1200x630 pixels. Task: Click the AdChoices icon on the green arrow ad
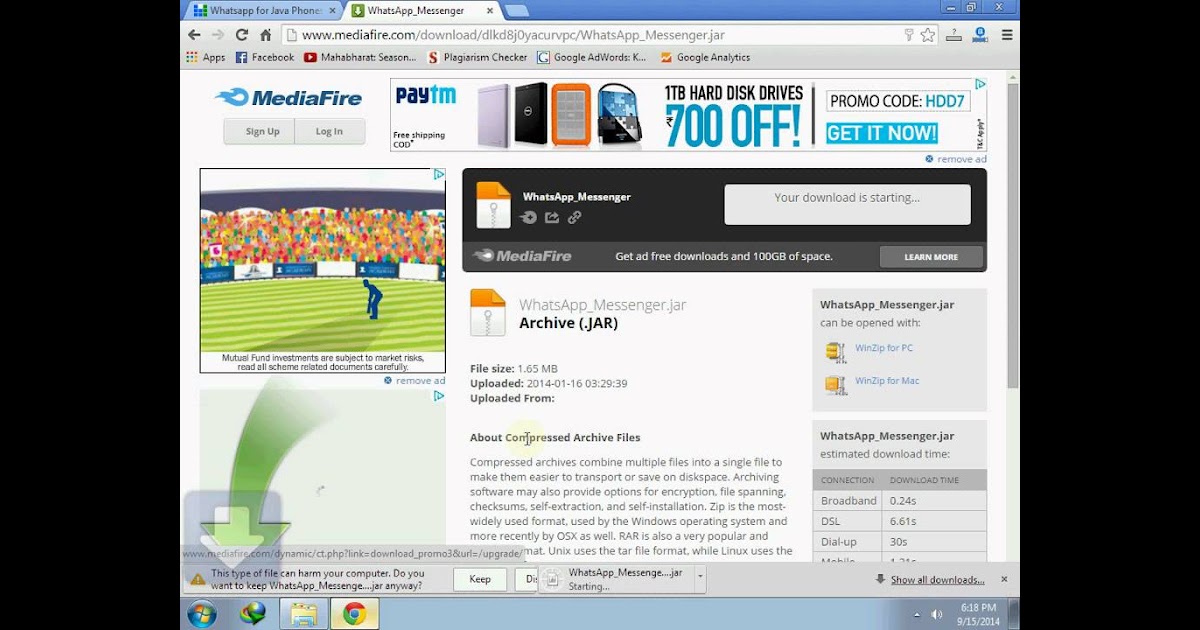(x=439, y=396)
